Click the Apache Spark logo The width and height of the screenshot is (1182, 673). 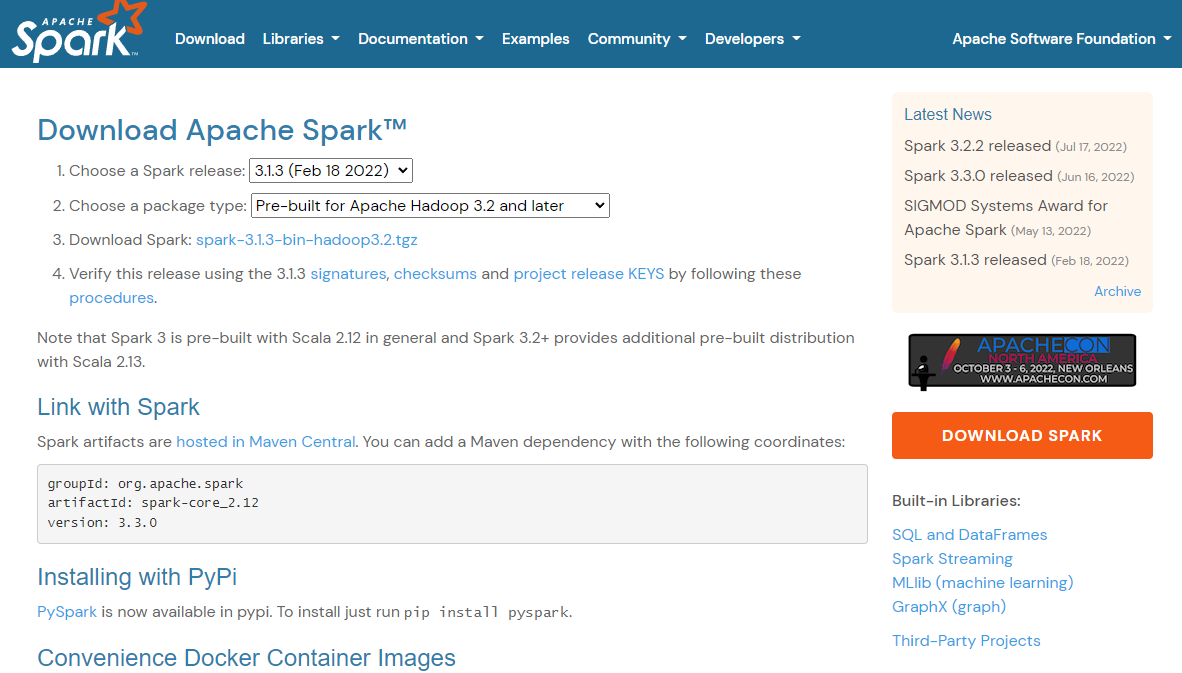[79, 32]
